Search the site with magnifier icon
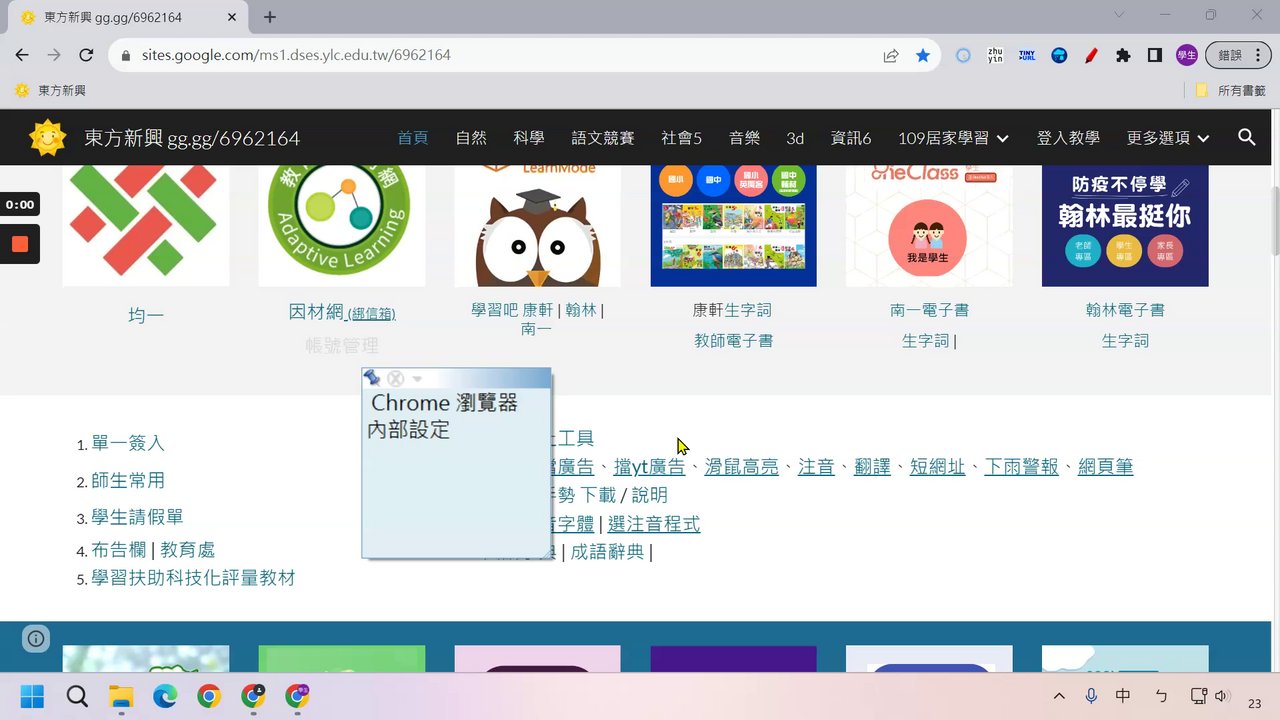The image size is (1280, 720). pos(1247,137)
